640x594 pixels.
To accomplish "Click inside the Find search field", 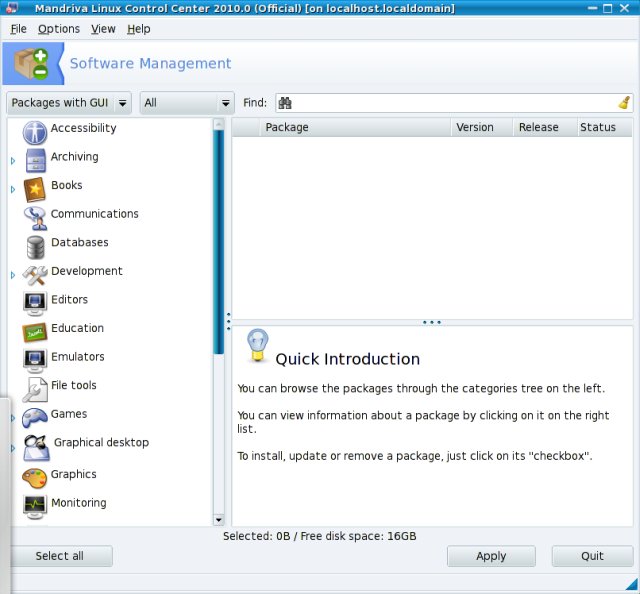I will pos(454,103).
